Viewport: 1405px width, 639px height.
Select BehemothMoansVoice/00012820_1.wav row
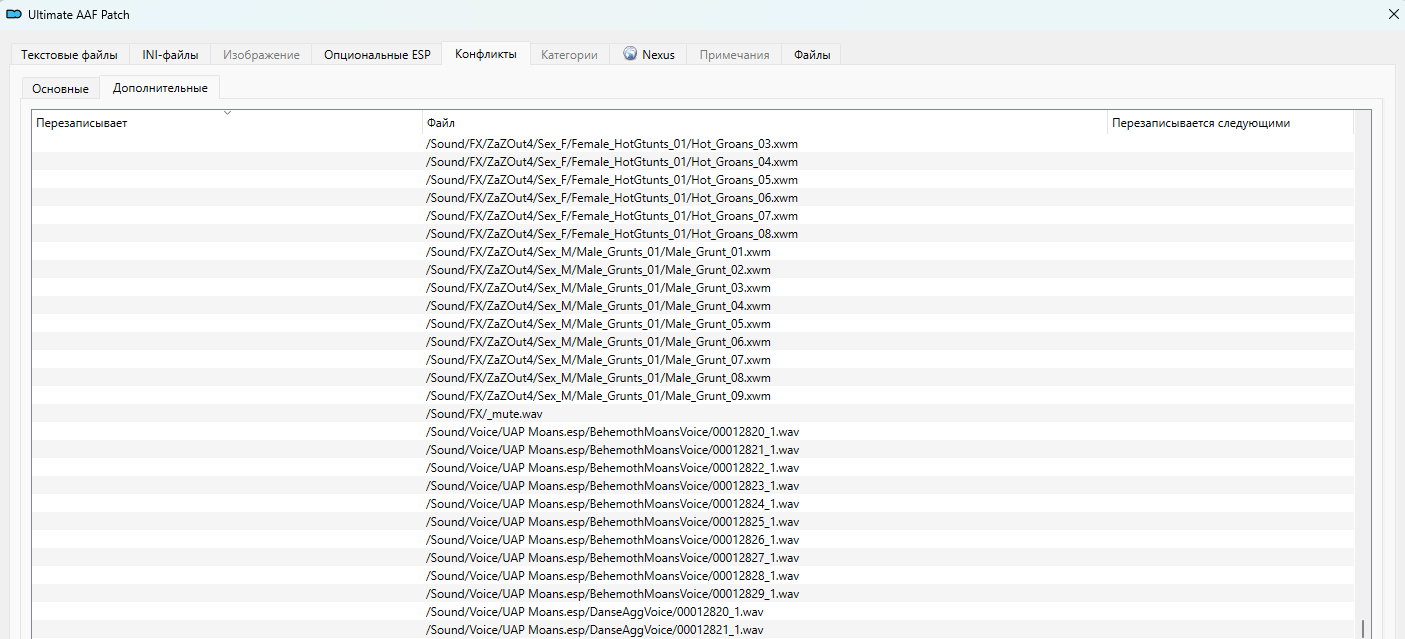pos(612,432)
